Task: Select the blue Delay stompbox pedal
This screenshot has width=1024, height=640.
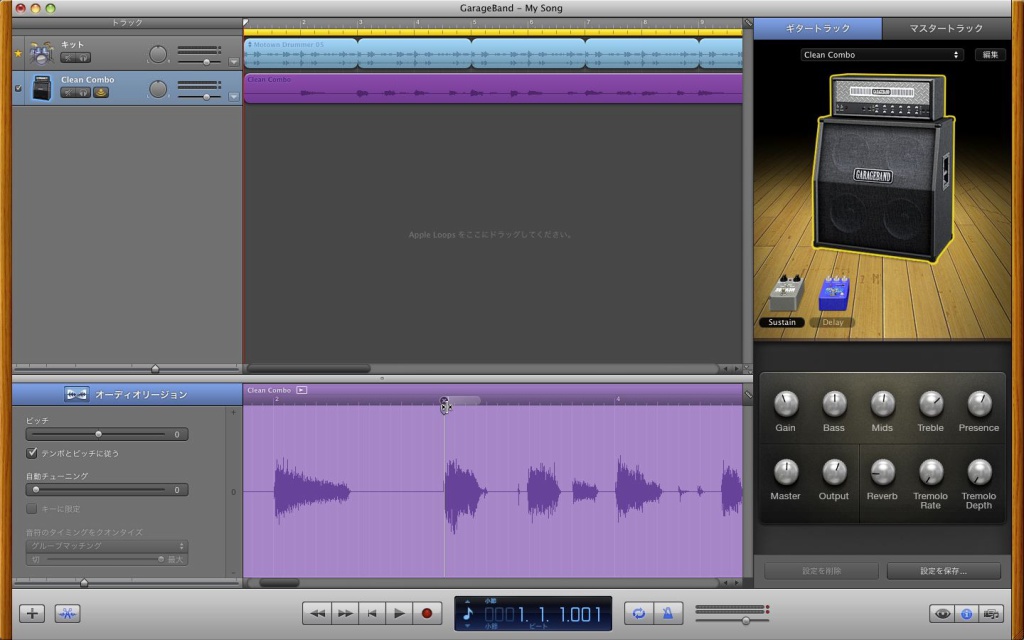Action: [834, 294]
